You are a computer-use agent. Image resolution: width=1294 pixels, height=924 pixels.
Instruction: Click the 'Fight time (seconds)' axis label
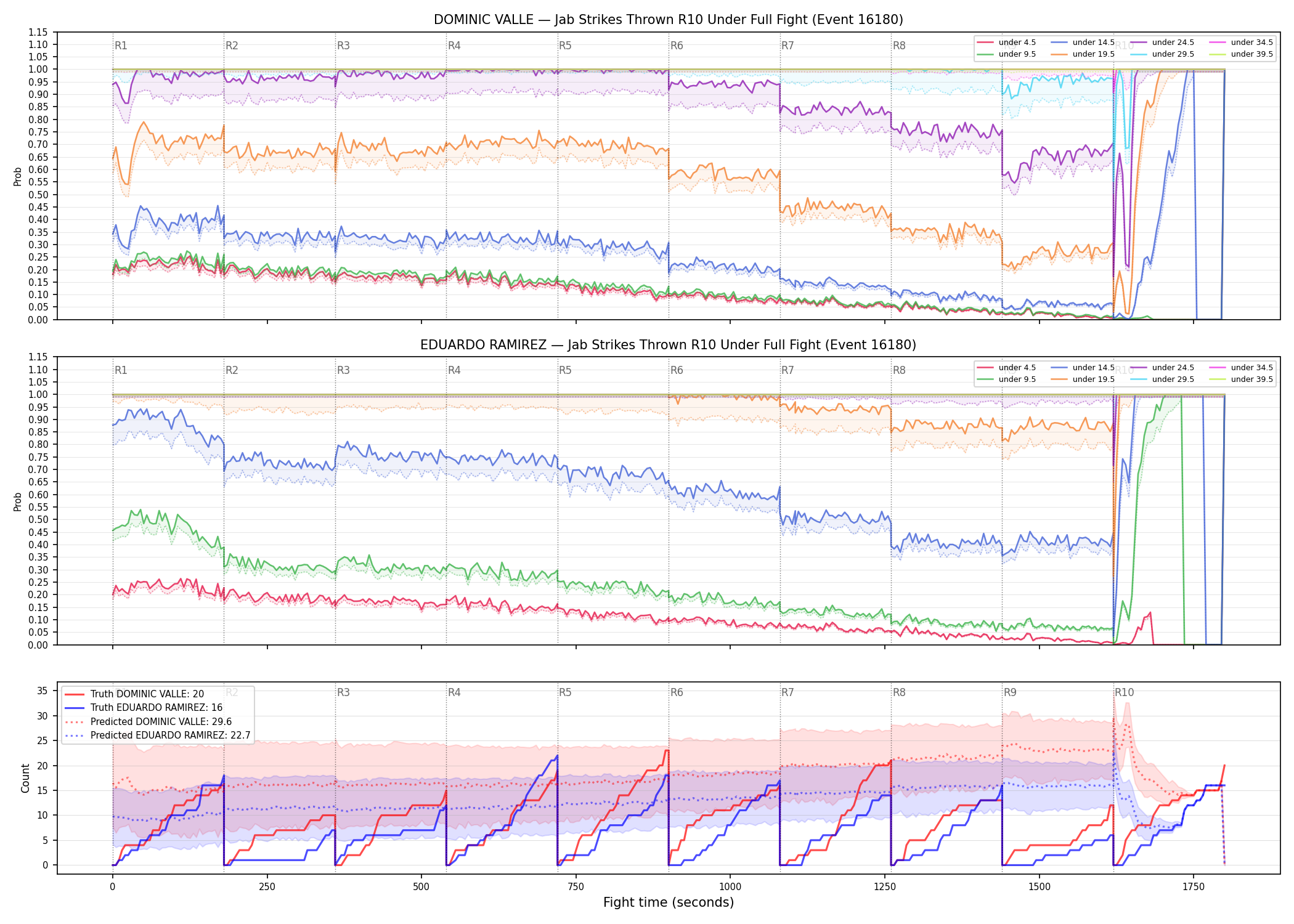pyautogui.click(x=669, y=902)
